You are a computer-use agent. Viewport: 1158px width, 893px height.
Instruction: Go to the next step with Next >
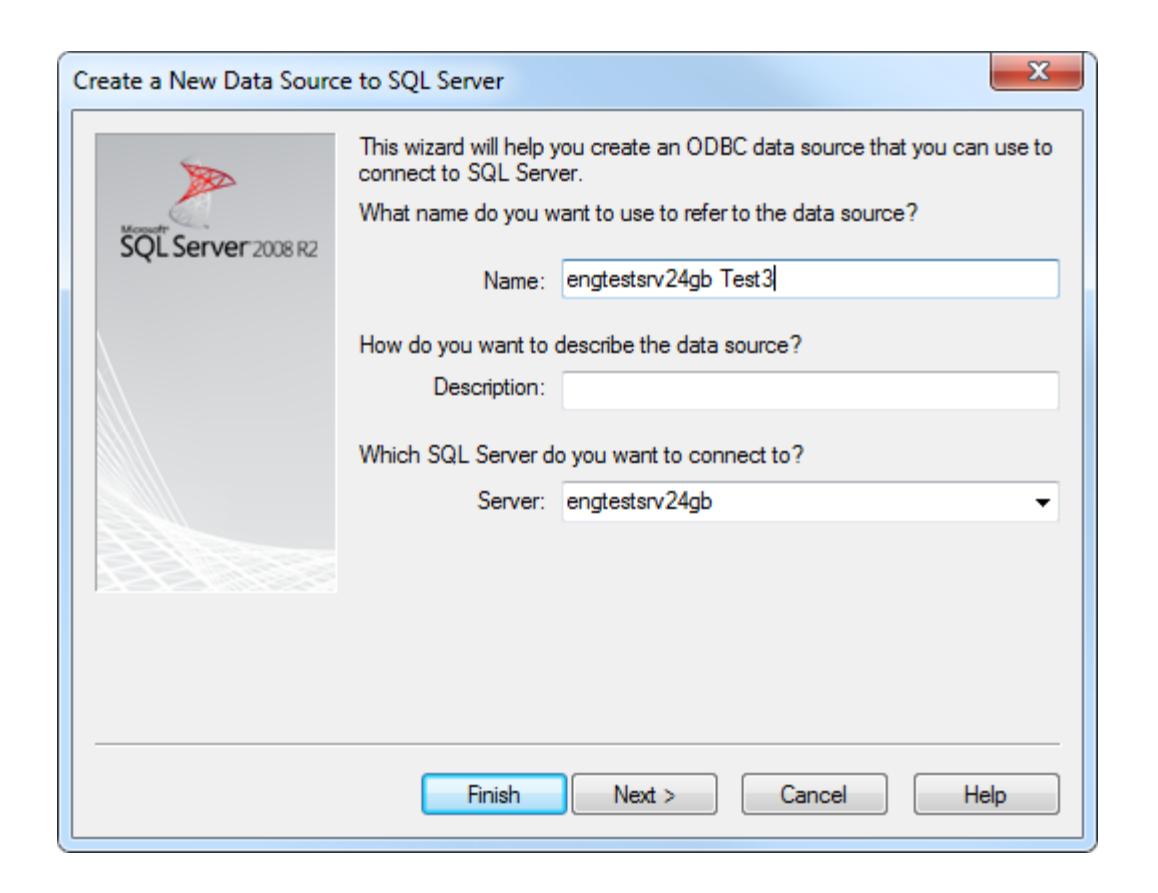click(644, 795)
